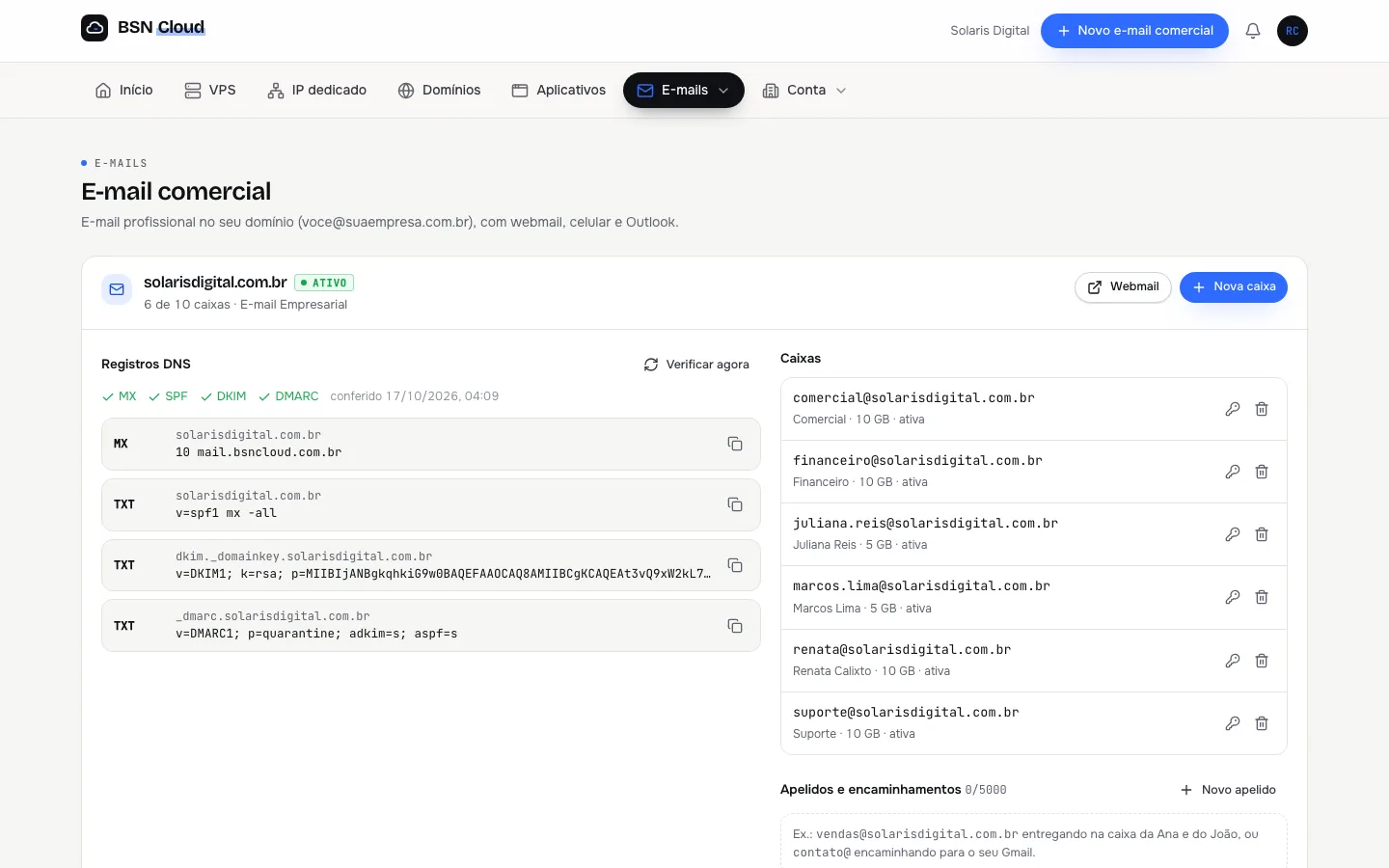Copy the DKIM TXT record
Screen dimensions: 1389x868
tap(735, 565)
